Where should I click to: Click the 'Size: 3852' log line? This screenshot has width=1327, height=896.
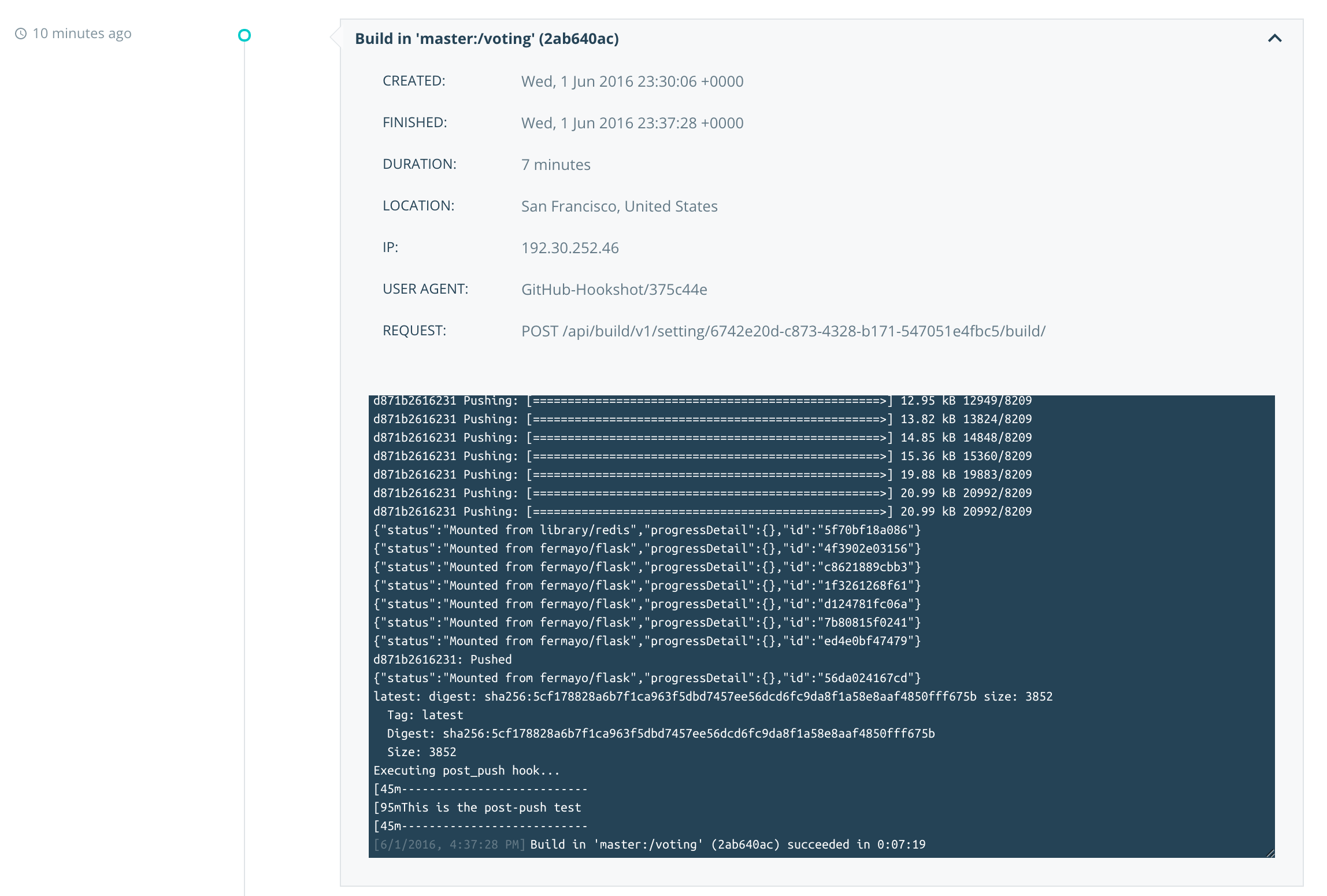[x=421, y=752]
